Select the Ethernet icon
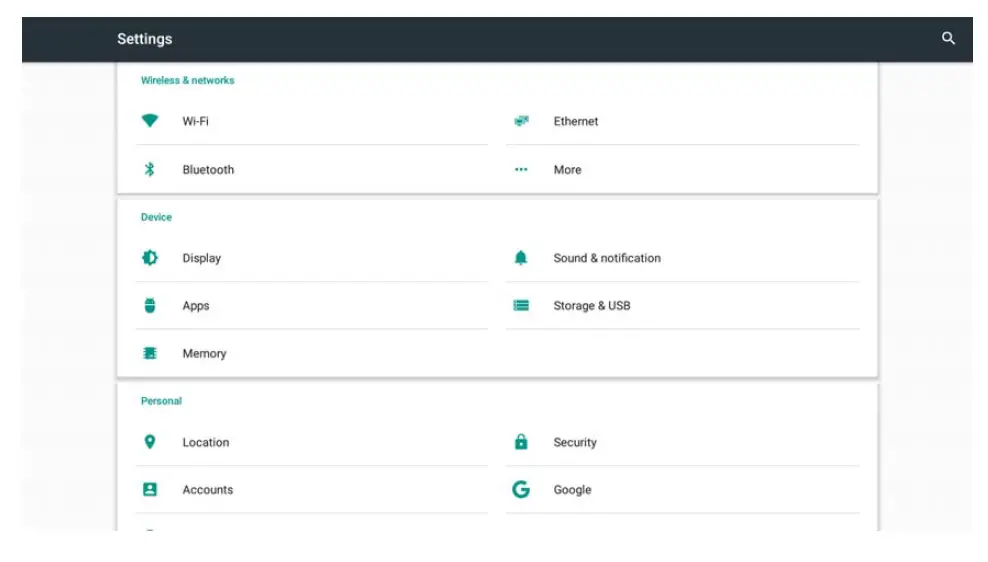Screen dimensions: 988x562 521,121
